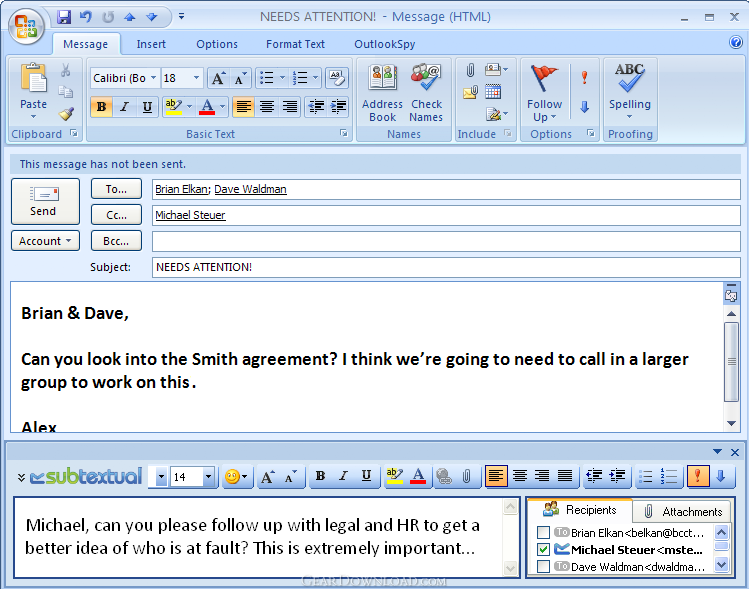Apply red font color in subtextual toolbar
Image resolution: width=749 pixels, height=589 pixels.
click(x=418, y=476)
